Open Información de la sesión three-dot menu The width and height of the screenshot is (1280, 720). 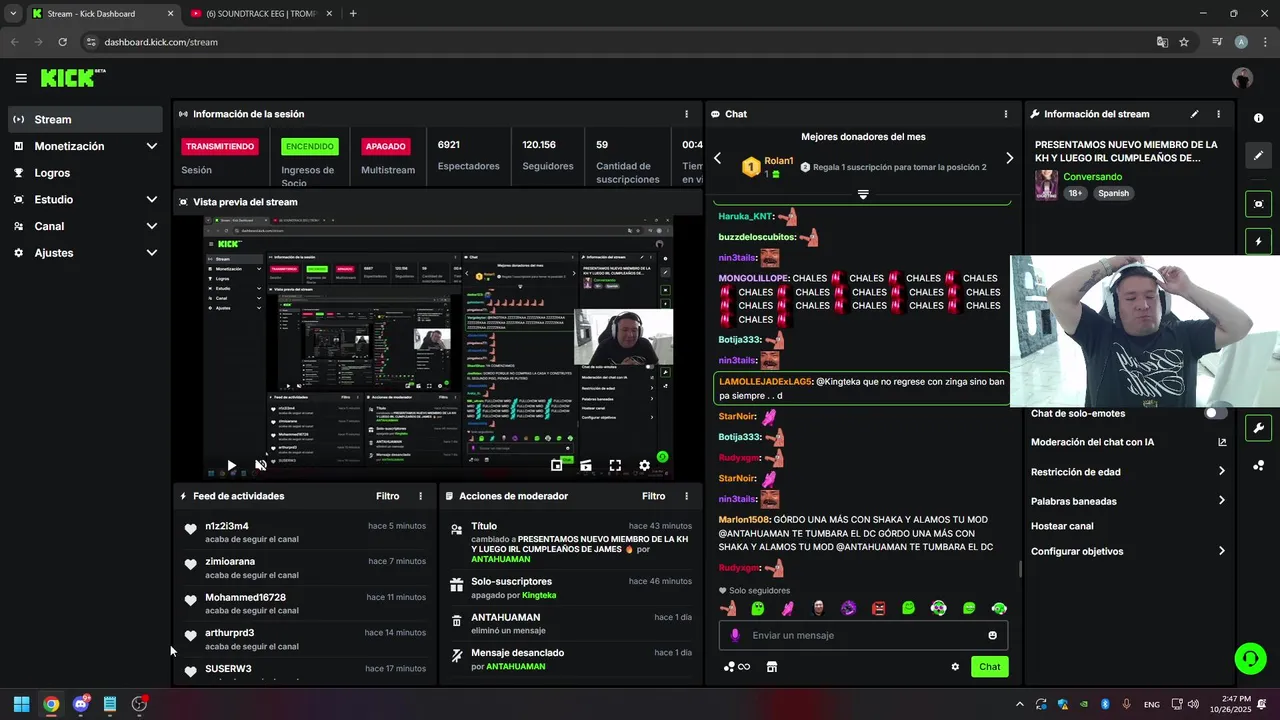click(x=686, y=114)
